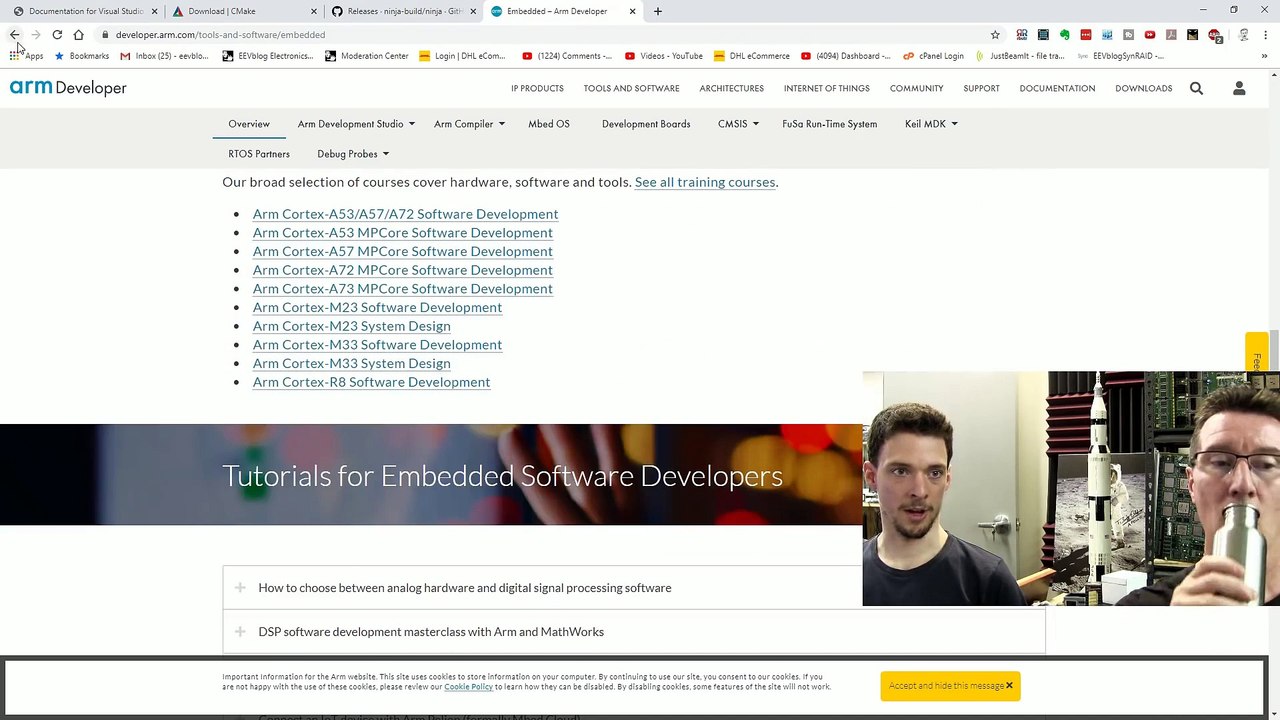
Task: Open the Tools and Software menu
Action: [631, 88]
